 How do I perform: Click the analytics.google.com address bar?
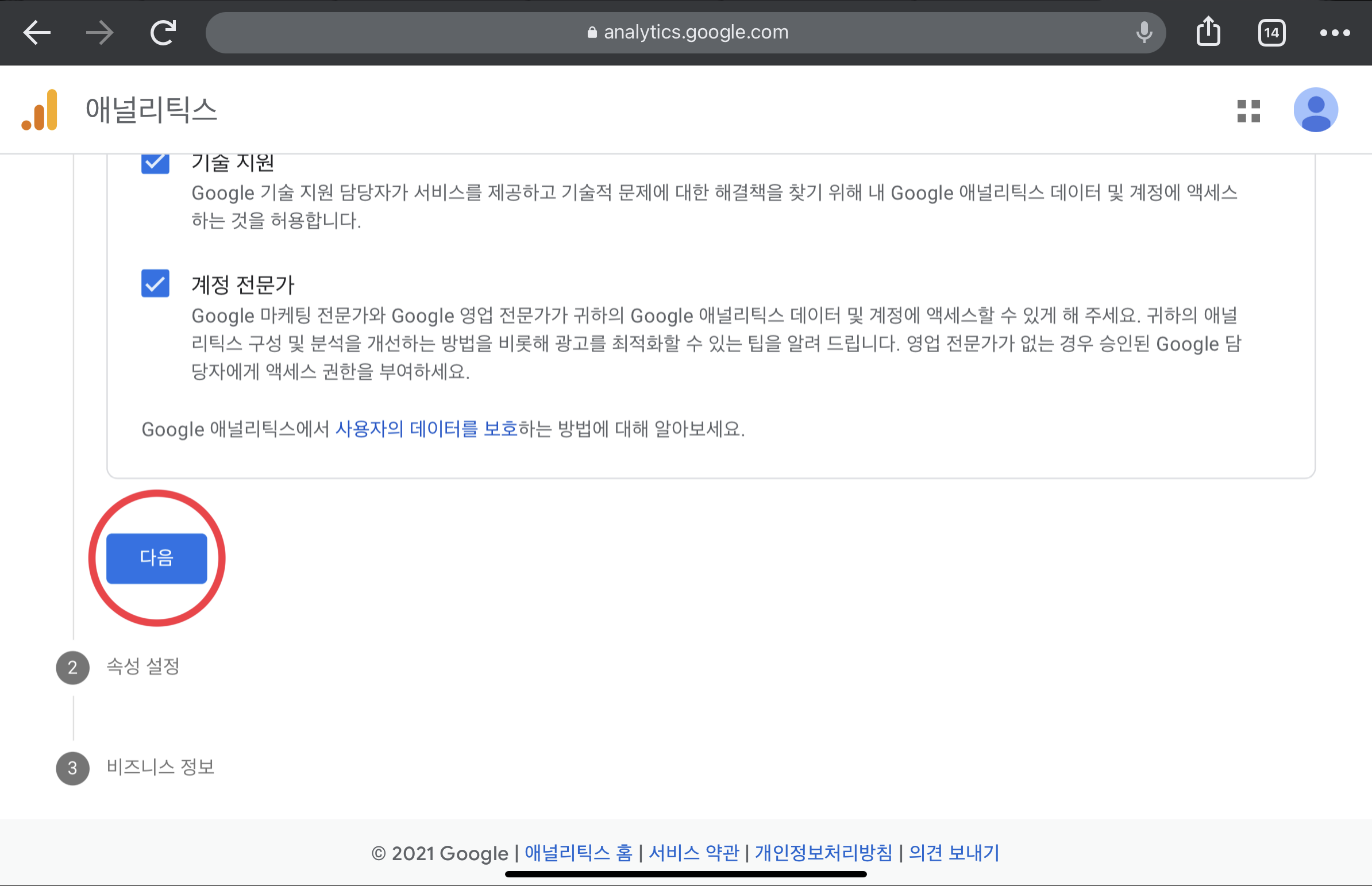click(x=685, y=33)
